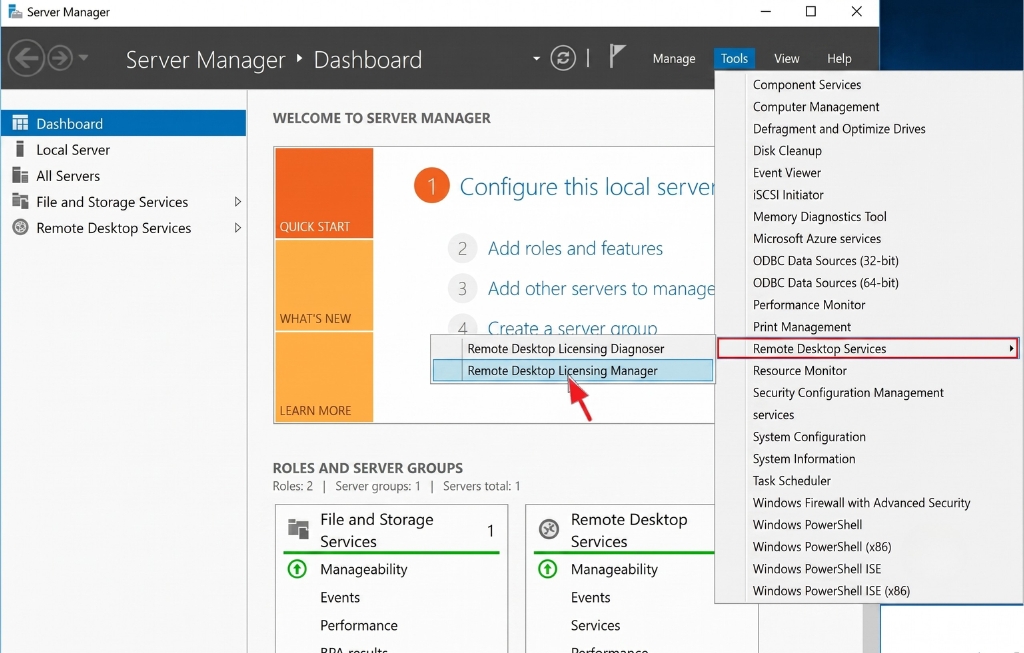Image resolution: width=1024 pixels, height=653 pixels.
Task: Open Local Server in sidebar
Action: [72, 150]
